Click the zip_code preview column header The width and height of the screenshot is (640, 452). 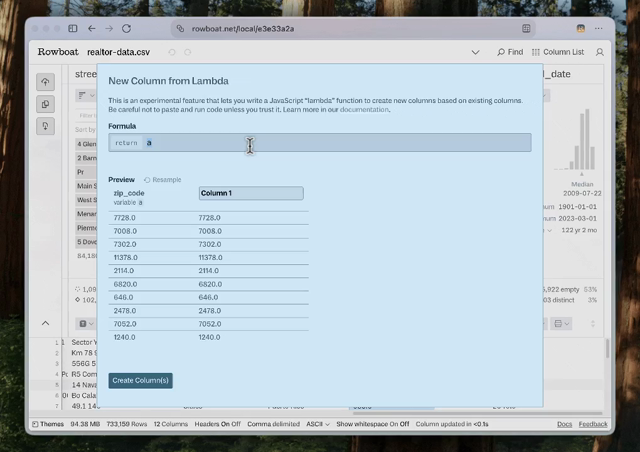(x=129, y=193)
